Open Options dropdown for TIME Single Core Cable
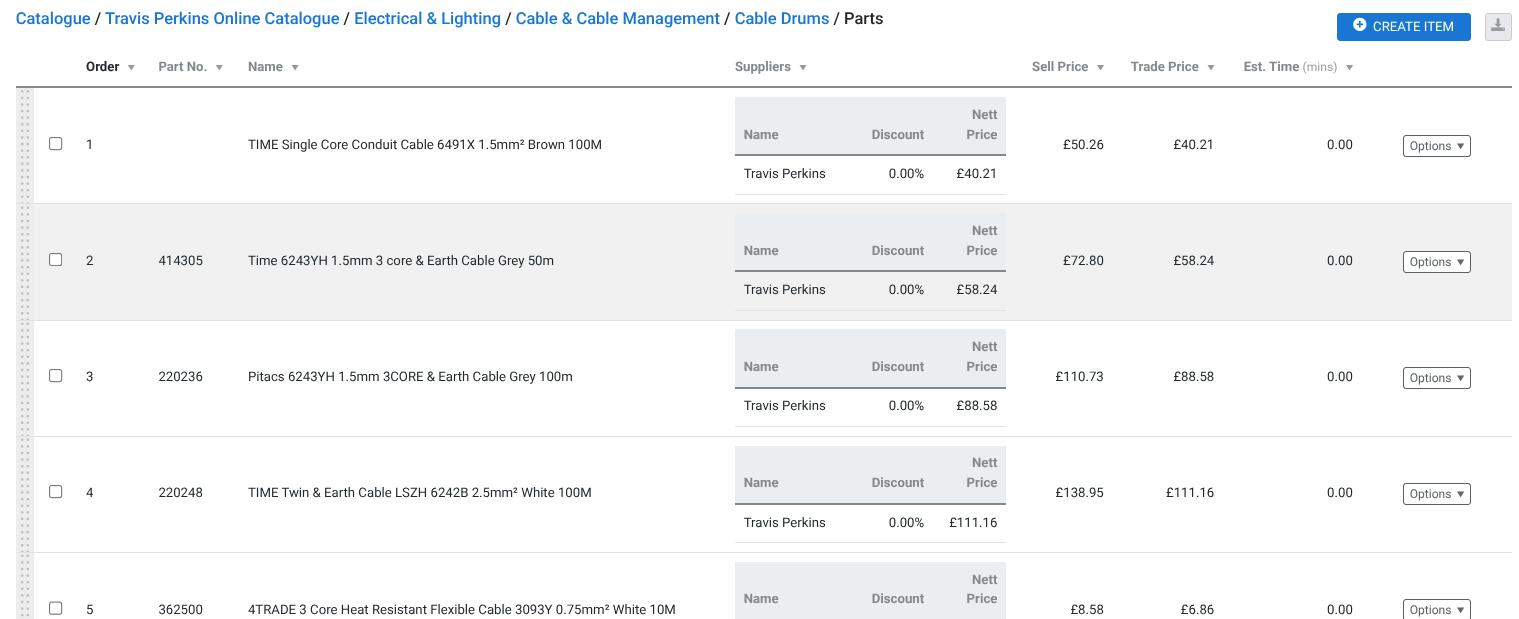Image resolution: width=1519 pixels, height=619 pixels. (1436, 146)
